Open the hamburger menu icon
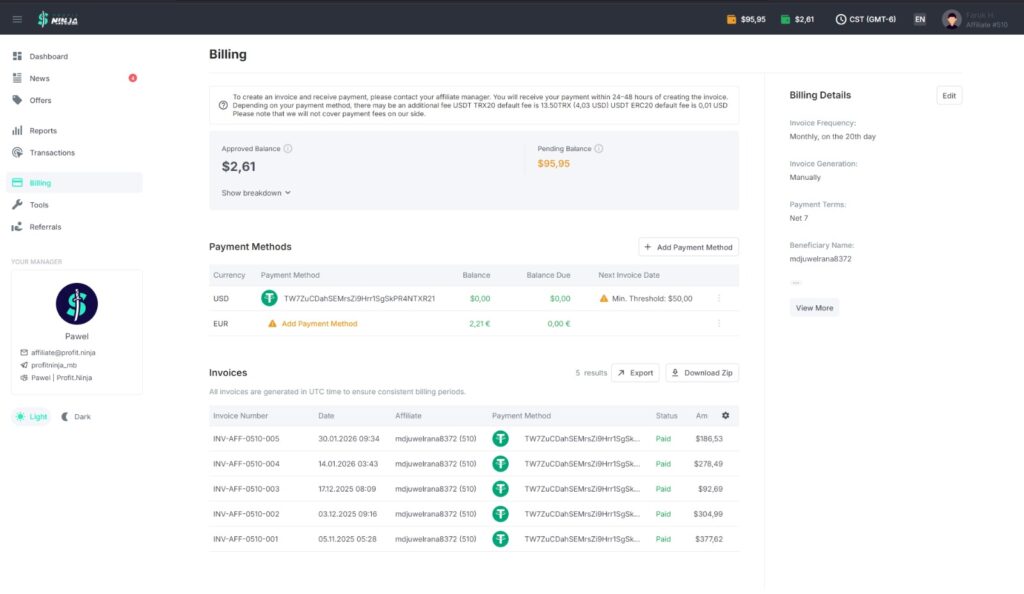Screen dimensions: 1024x594 (16, 18)
